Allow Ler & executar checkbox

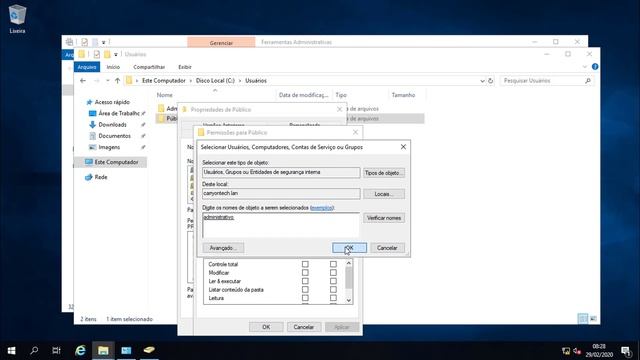tap(305, 281)
